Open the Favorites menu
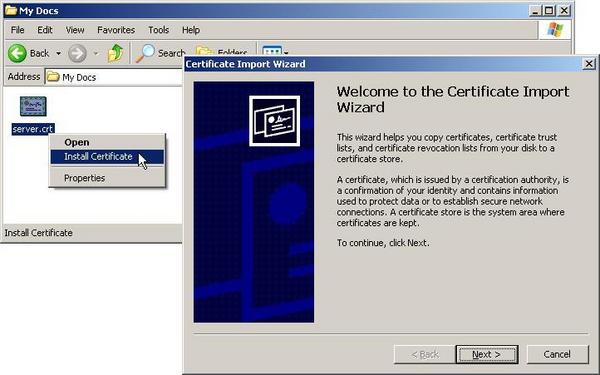This screenshot has width=600, height=375. (x=116, y=30)
